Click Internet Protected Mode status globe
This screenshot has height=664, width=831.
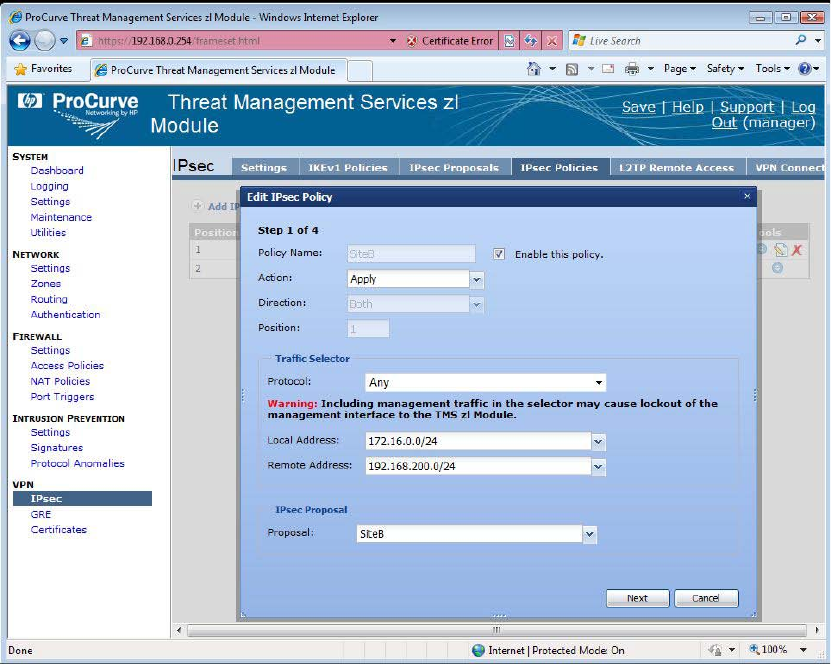[x=478, y=650]
